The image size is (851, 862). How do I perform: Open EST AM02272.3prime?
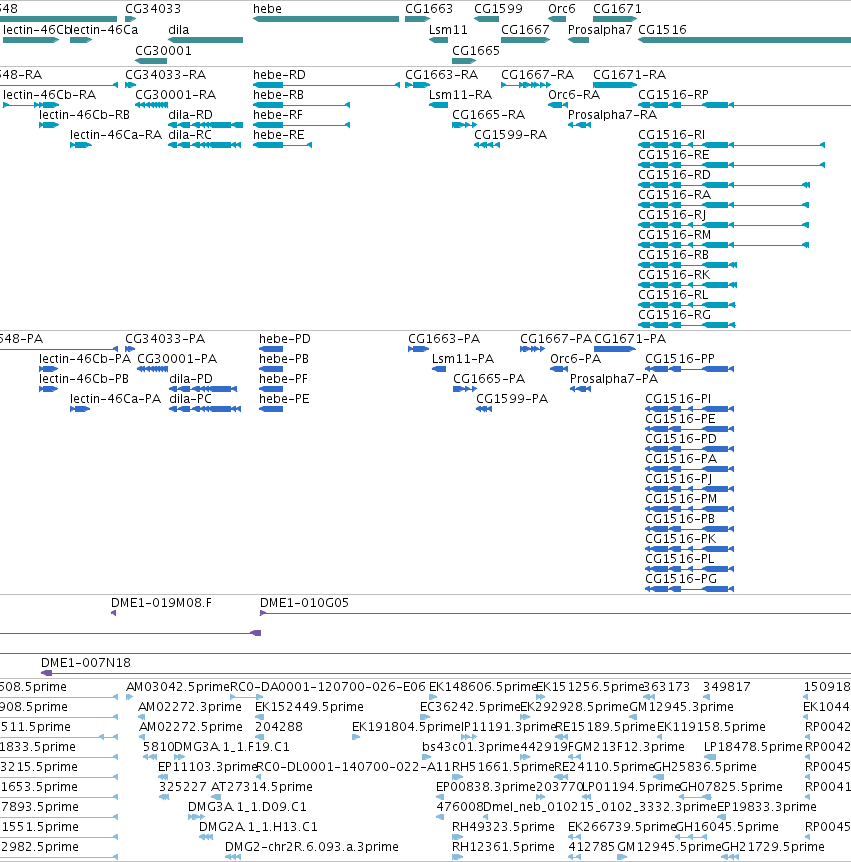click(x=190, y=706)
